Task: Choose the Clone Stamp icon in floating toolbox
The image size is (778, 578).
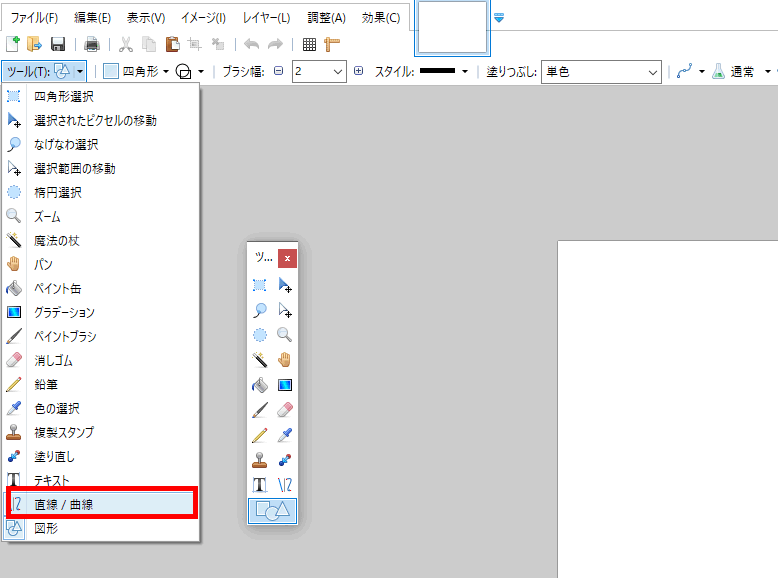Action: (260, 460)
